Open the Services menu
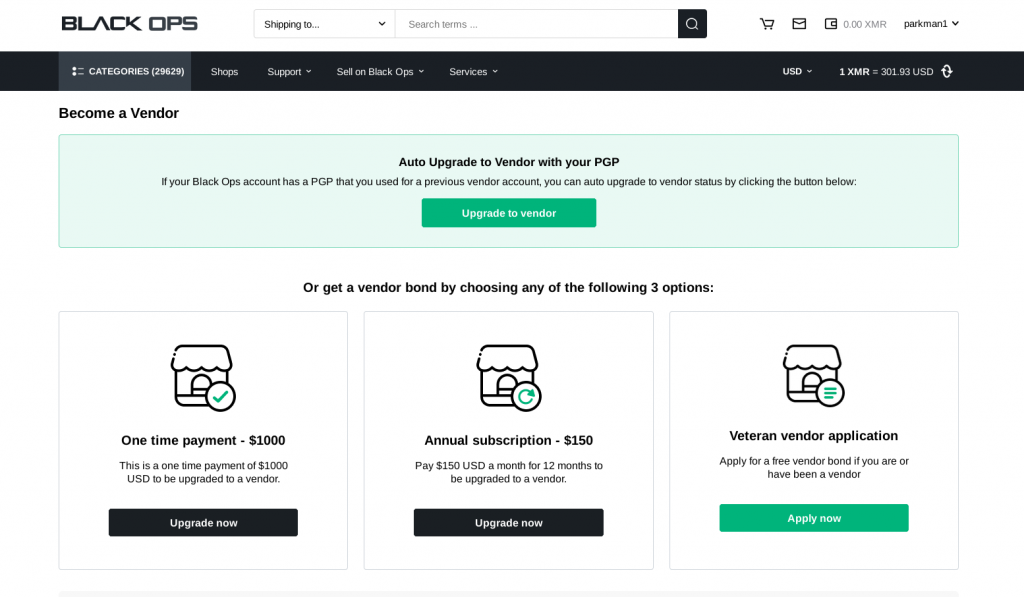The height and width of the screenshot is (597, 1024). (473, 71)
